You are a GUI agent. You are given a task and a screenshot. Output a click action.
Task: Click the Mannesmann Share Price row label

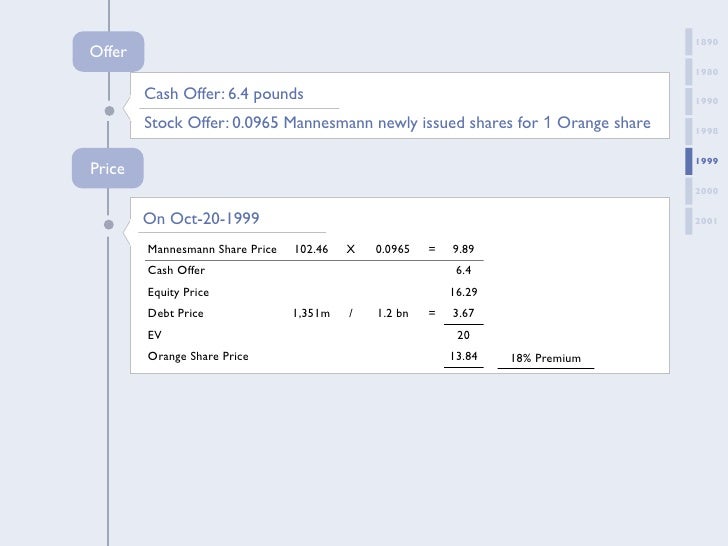tap(212, 249)
